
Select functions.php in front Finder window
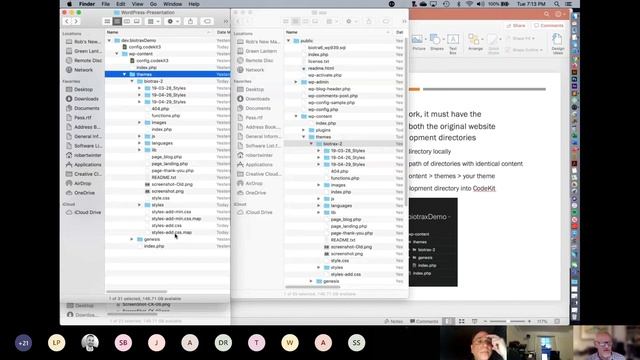click(x=166, y=116)
